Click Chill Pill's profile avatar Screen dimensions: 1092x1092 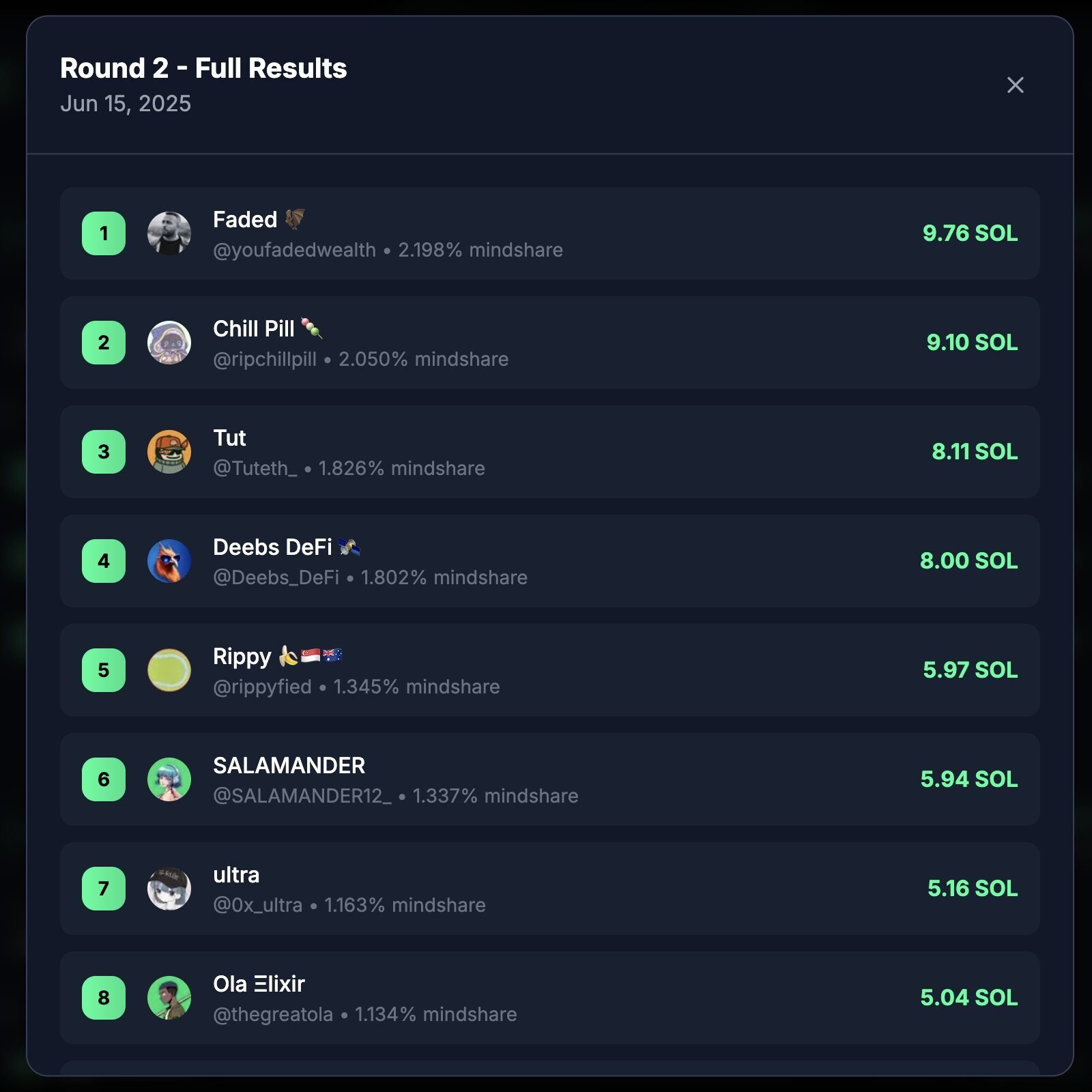coord(170,343)
